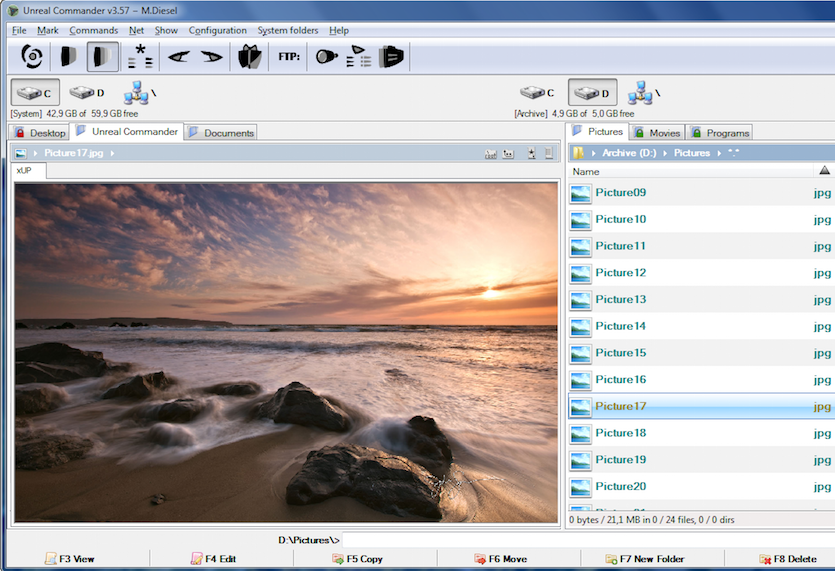Open the Help menu
This screenshot has height=571, width=835.
[x=339, y=30]
